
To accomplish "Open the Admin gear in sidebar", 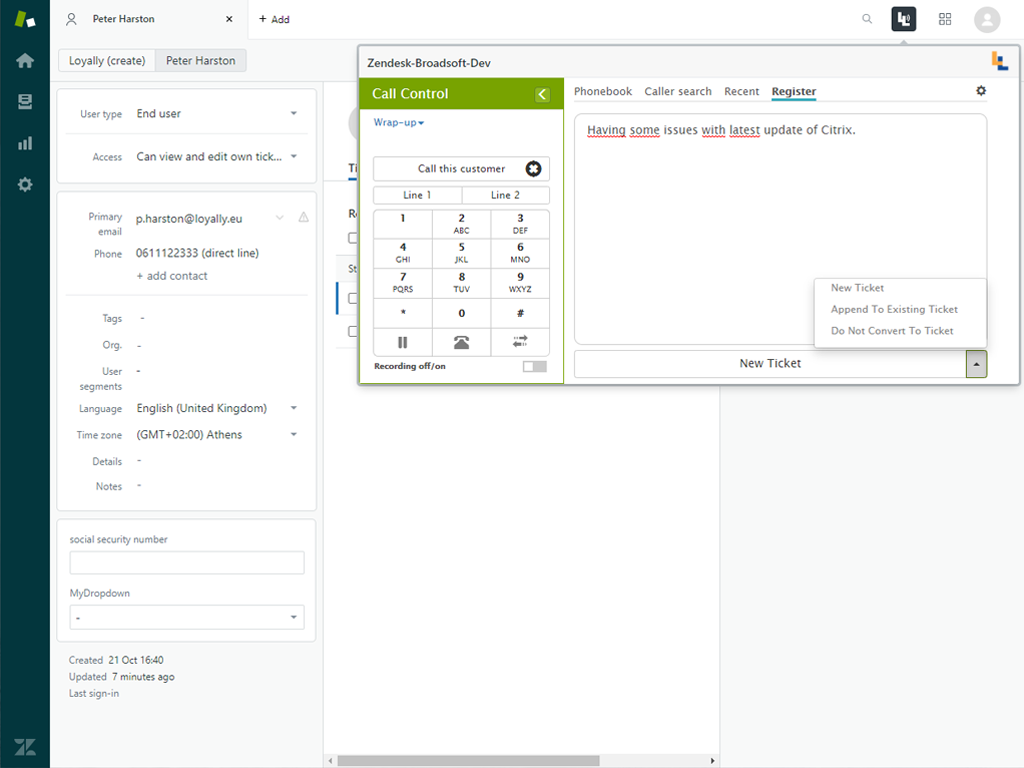I will [25, 184].
